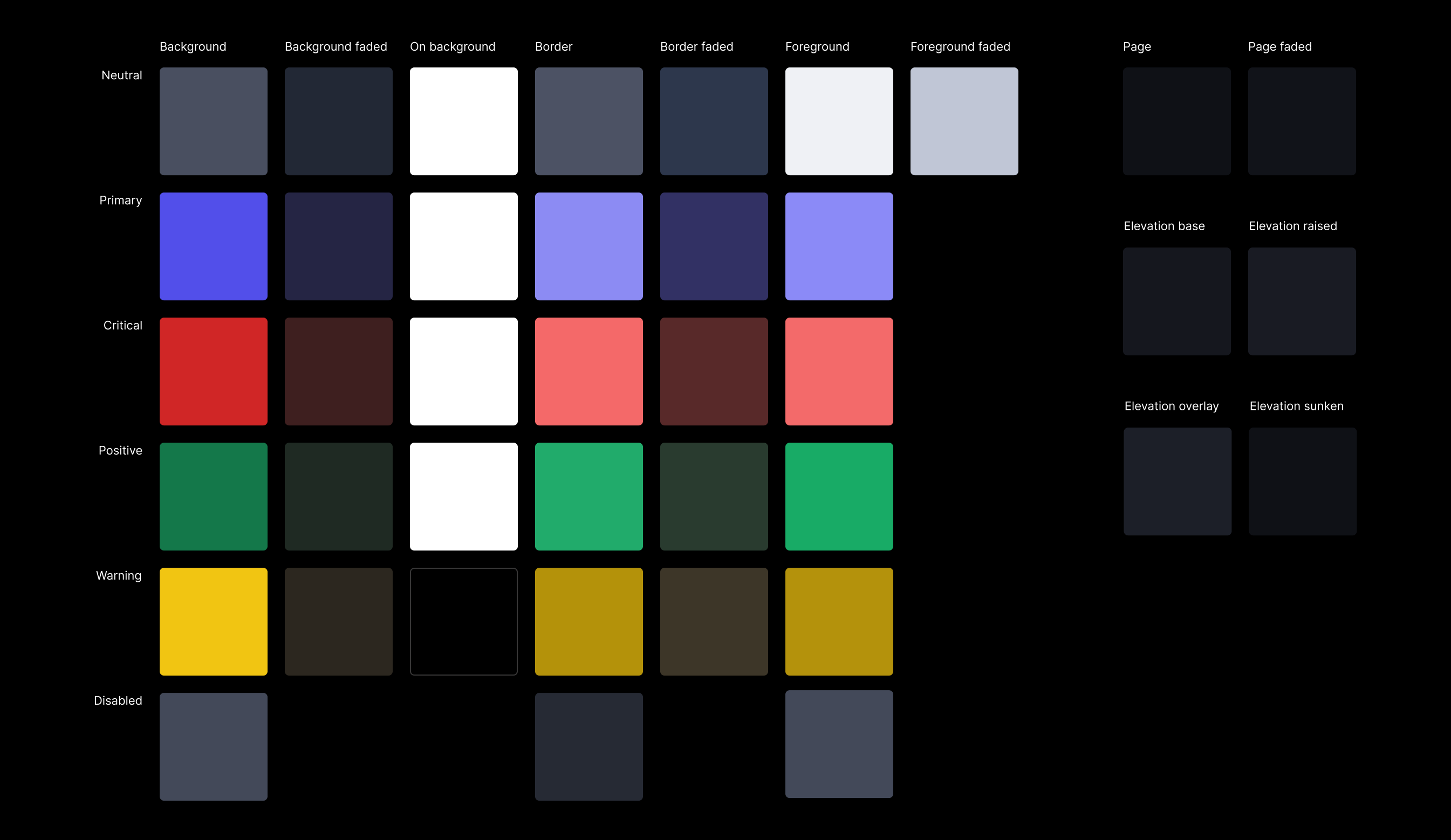Select the Warning Border faded swatch
The height and width of the screenshot is (840, 1451).
714,621
